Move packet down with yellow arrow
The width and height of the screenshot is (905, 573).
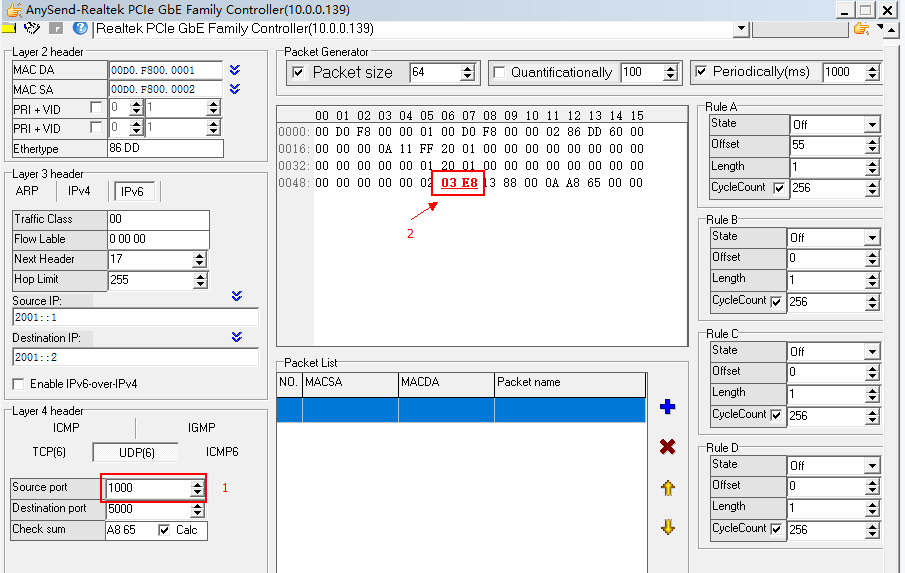(668, 527)
